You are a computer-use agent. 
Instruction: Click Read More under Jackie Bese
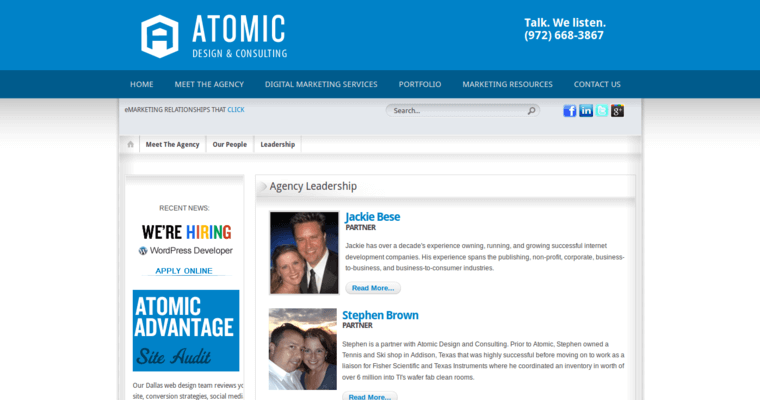point(372,288)
